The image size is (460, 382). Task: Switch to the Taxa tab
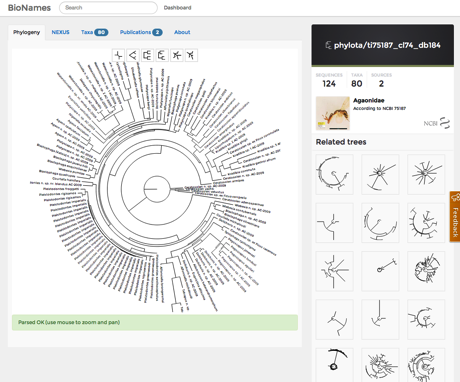pyautogui.click(x=94, y=32)
